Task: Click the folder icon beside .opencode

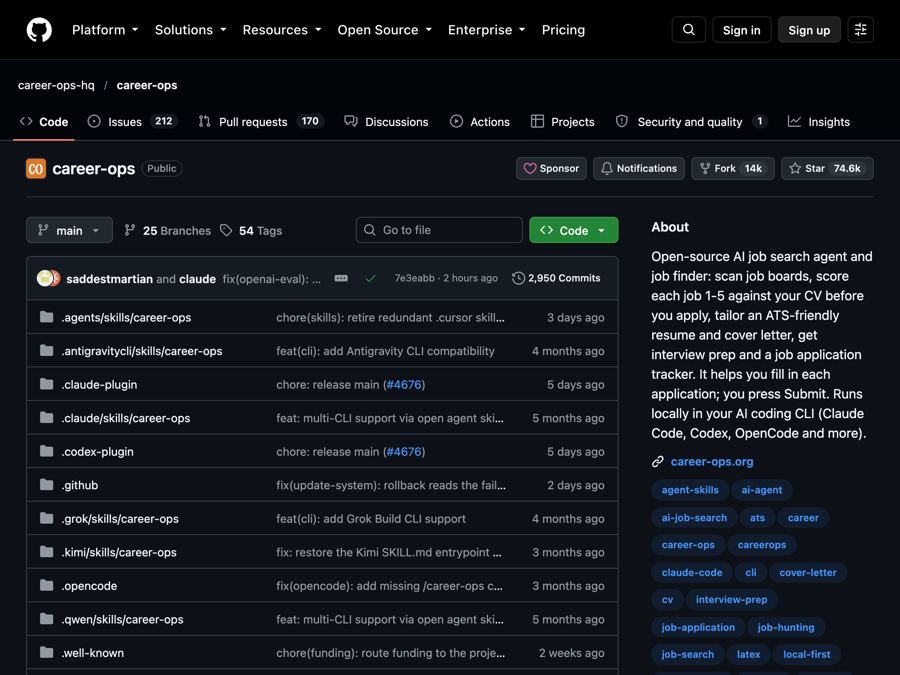Action: 46,585
